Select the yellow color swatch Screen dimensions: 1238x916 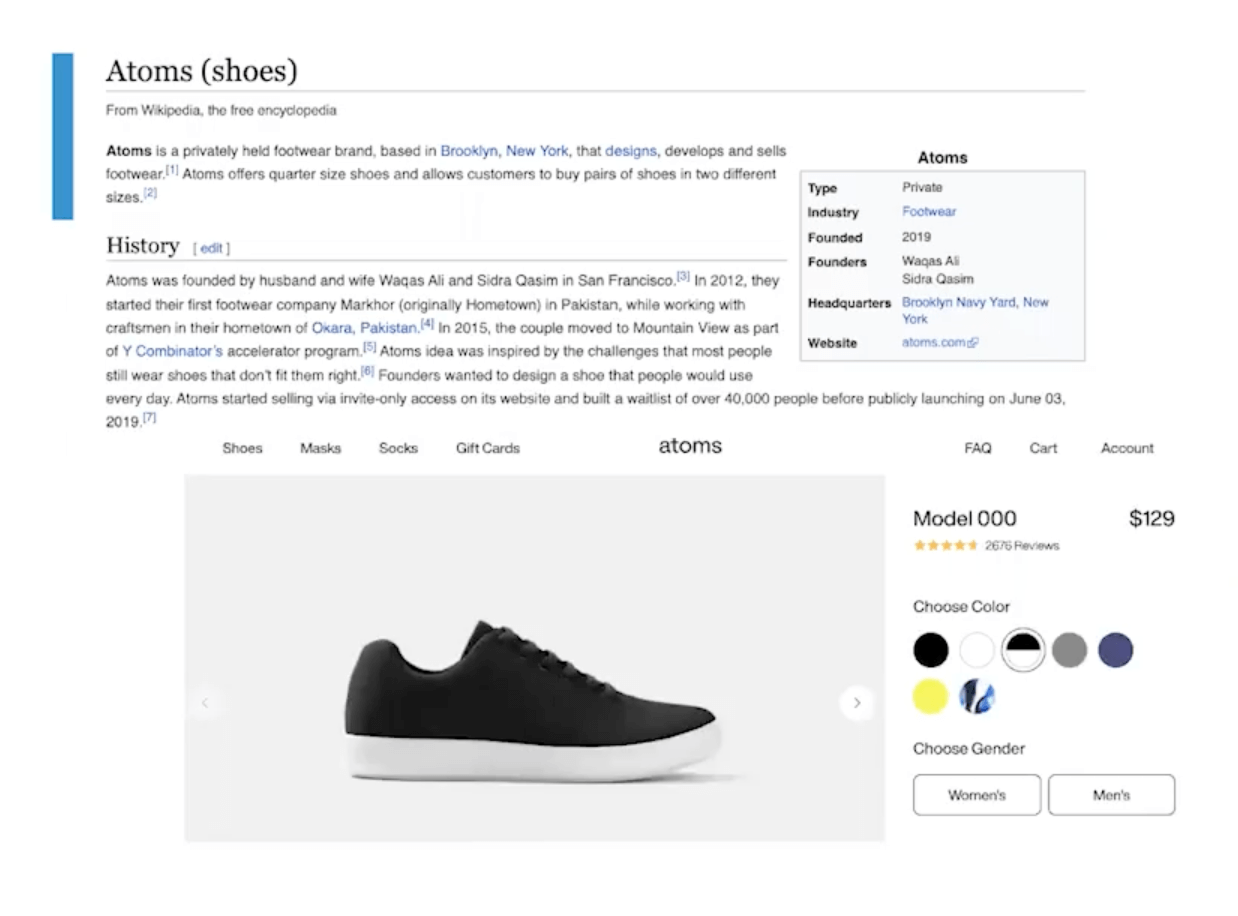[931, 696]
